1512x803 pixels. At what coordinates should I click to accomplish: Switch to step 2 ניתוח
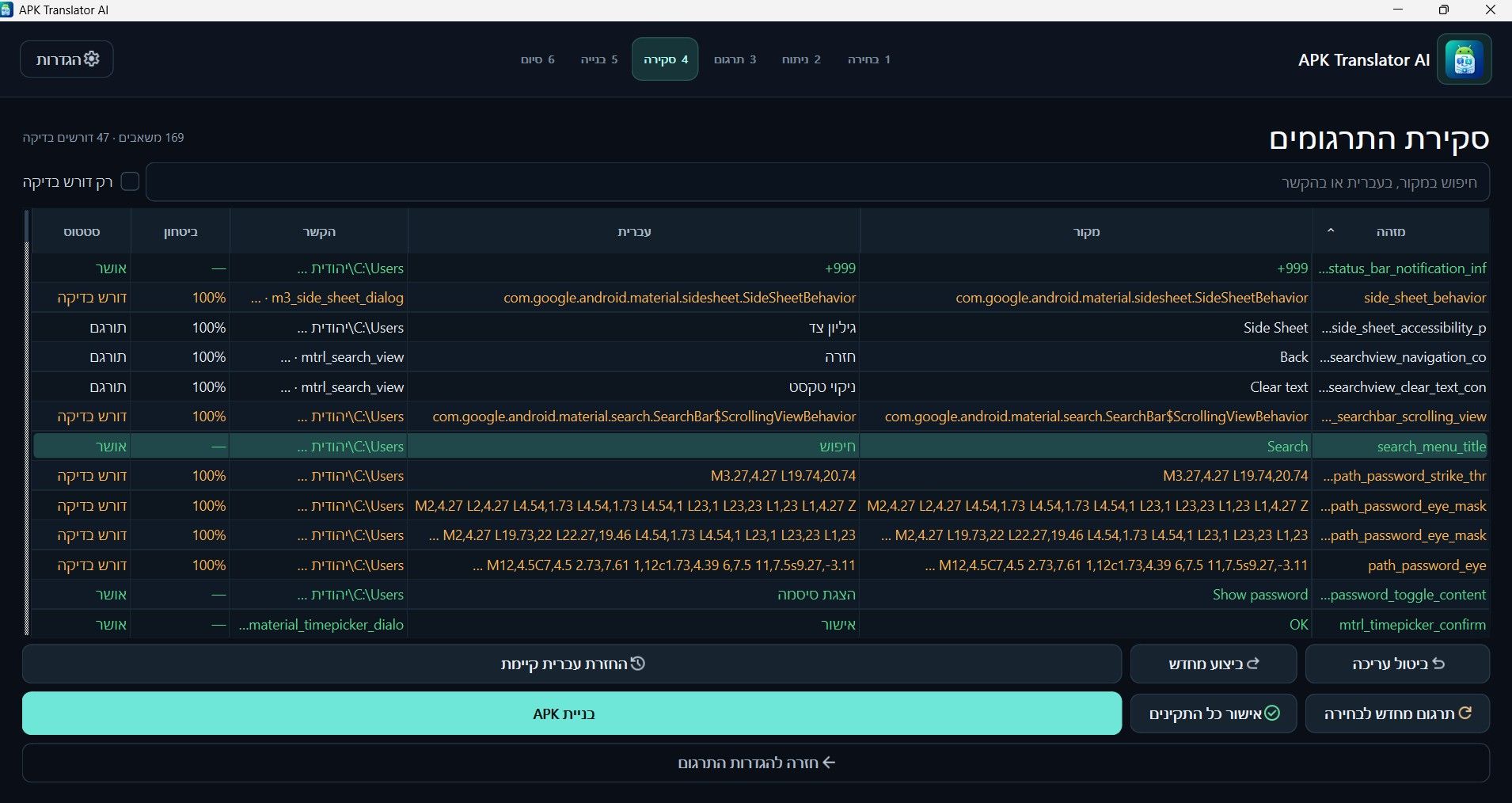tap(801, 59)
